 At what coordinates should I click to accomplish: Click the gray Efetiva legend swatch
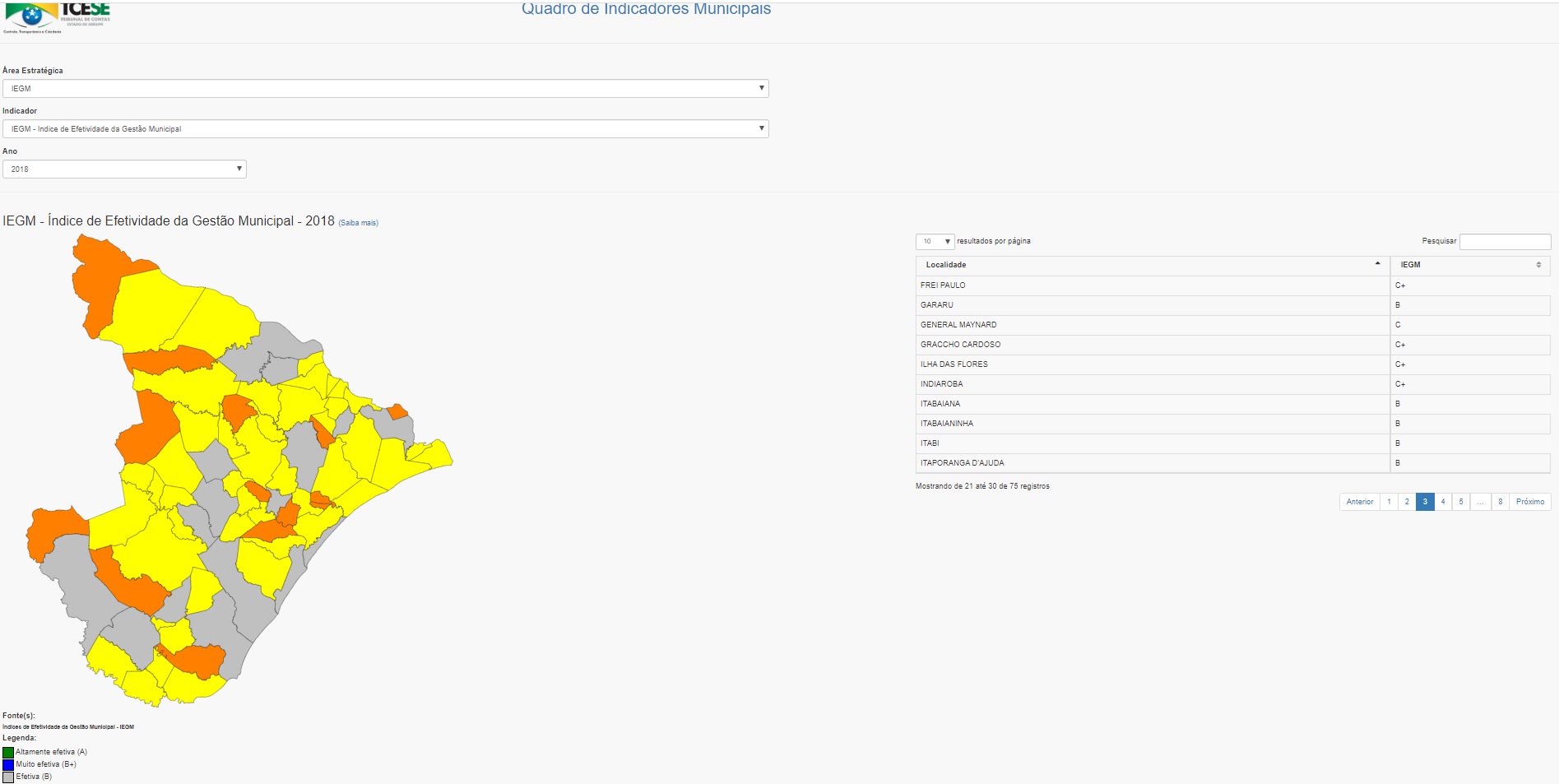(x=8, y=777)
